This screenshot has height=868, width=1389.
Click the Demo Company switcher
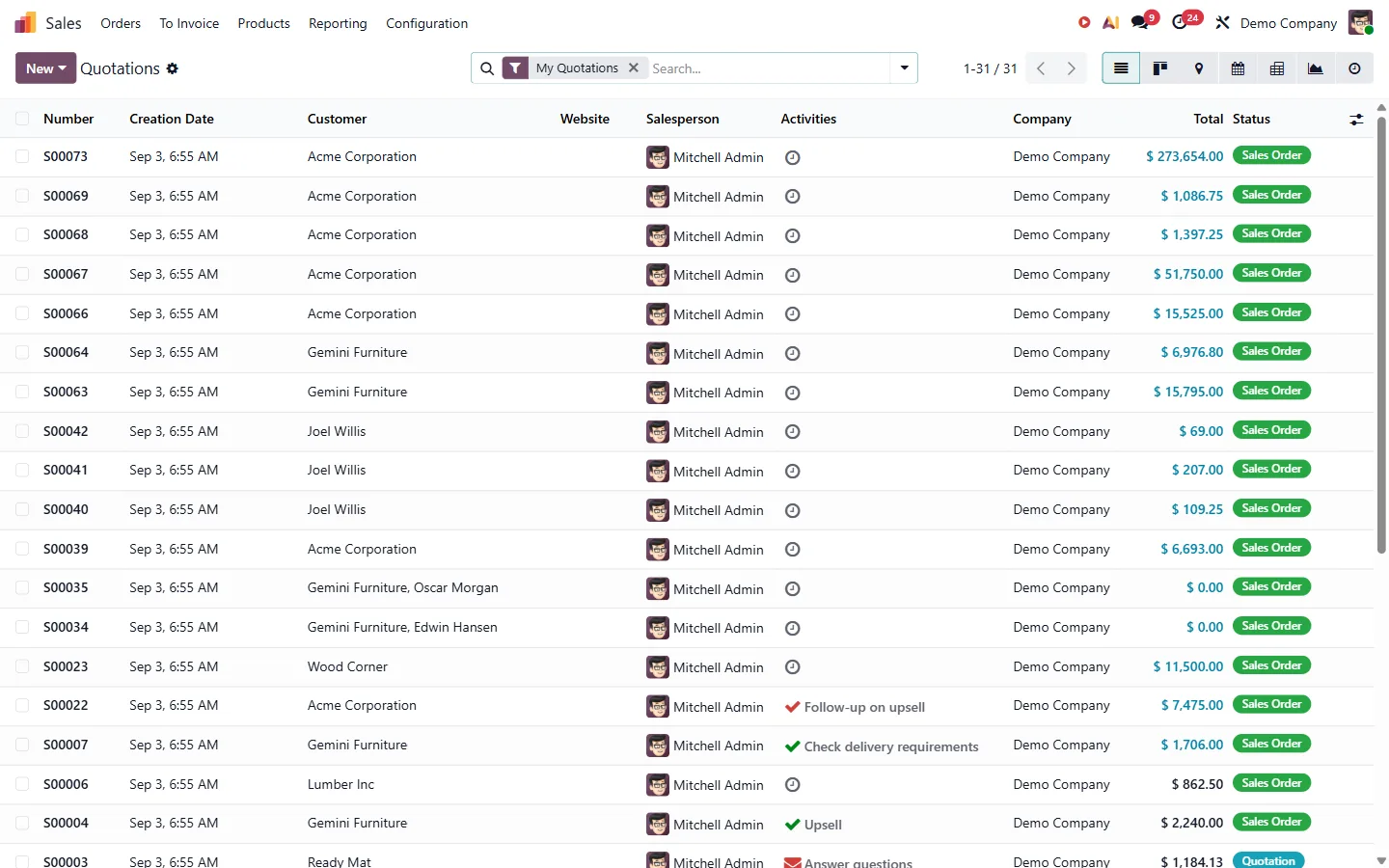coord(1289,23)
